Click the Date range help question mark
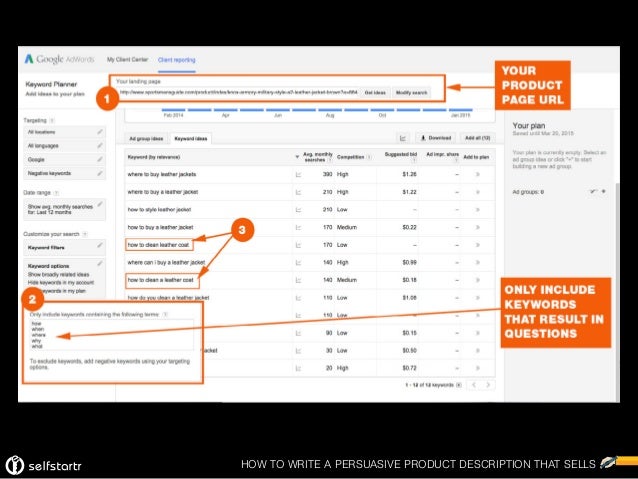Image resolution: width=638 pixels, height=479 pixels. click(56, 193)
